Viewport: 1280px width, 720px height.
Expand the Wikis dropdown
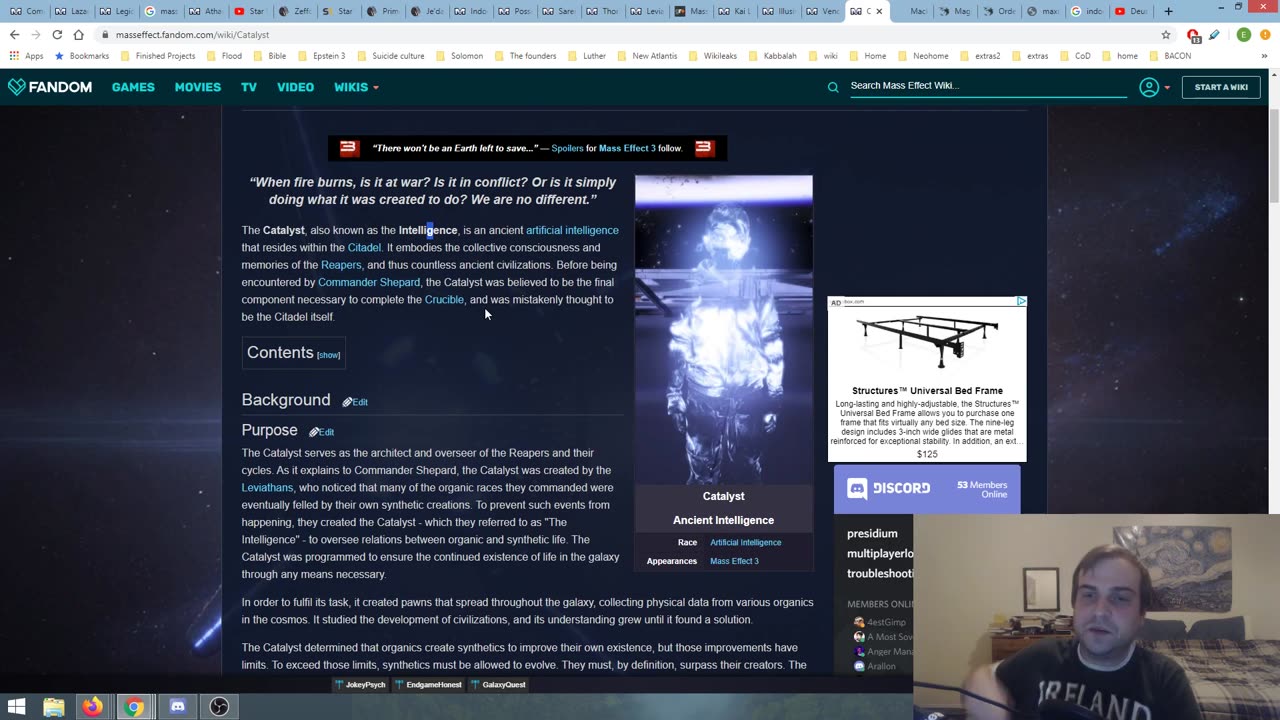click(356, 87)
